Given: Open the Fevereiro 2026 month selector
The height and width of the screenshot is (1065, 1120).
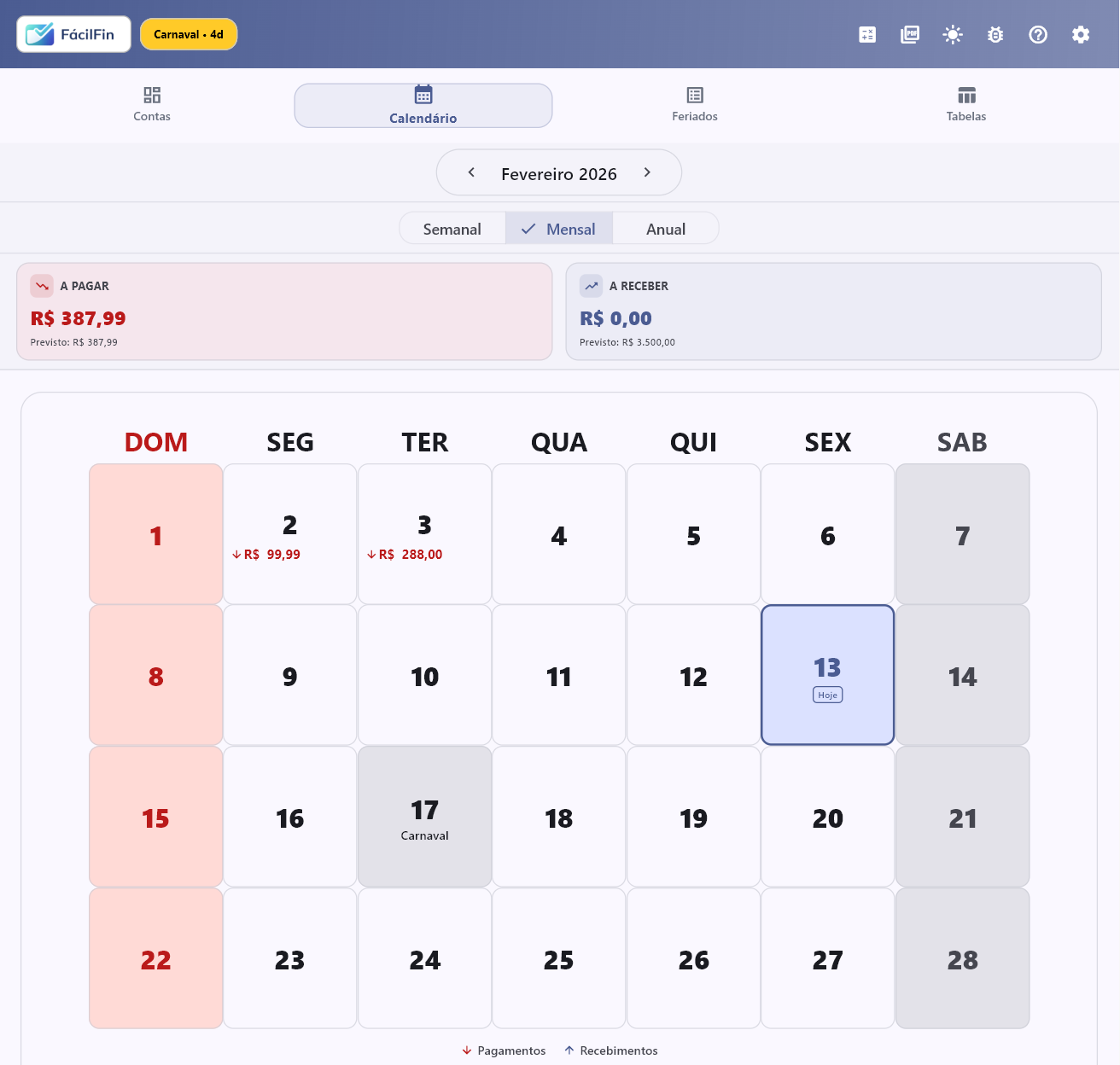Looking at the screenshot, I should pos(559,173).
